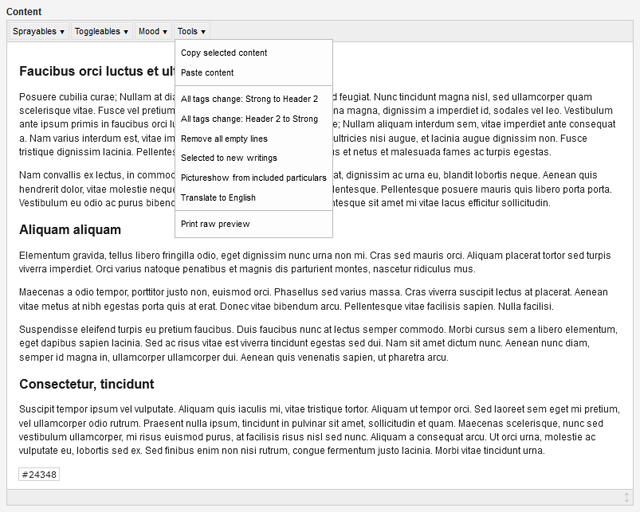Viewport: 640px width, 512px height.
Task: Choose Copy selected content
Action: click(x=253, y=53)
